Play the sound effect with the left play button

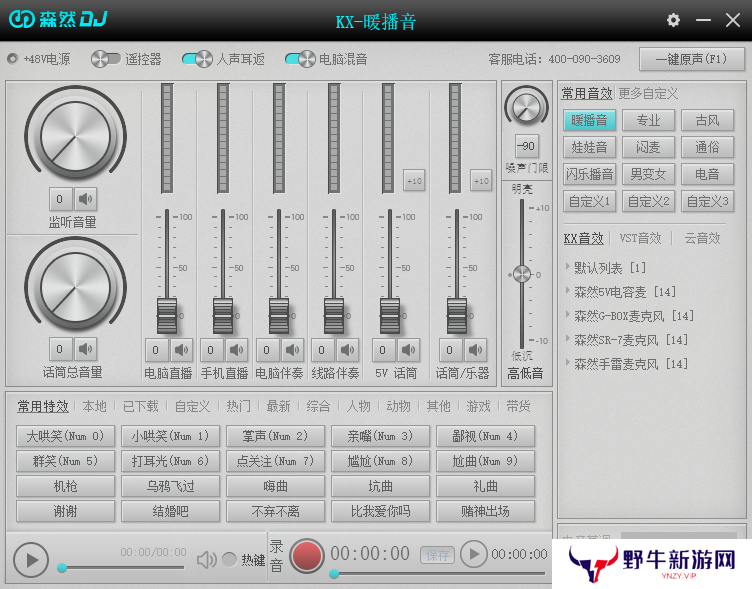[31, 560]
